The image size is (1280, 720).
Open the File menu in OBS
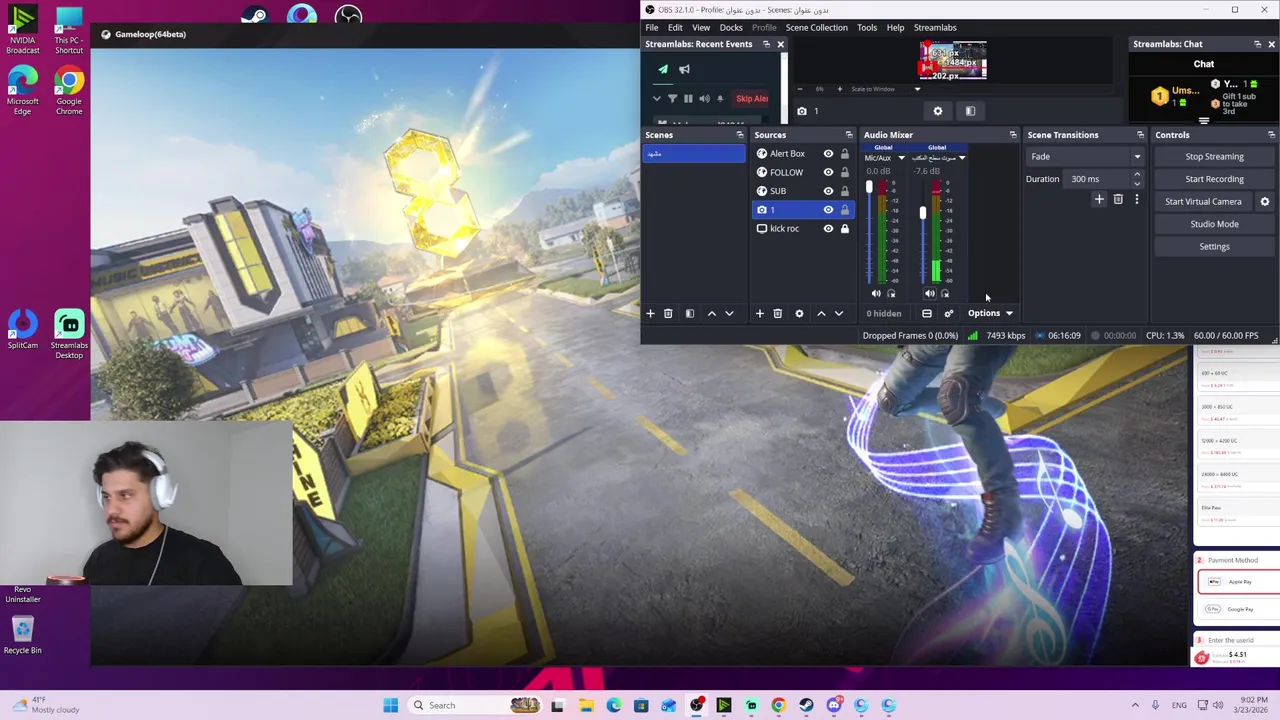652,28
